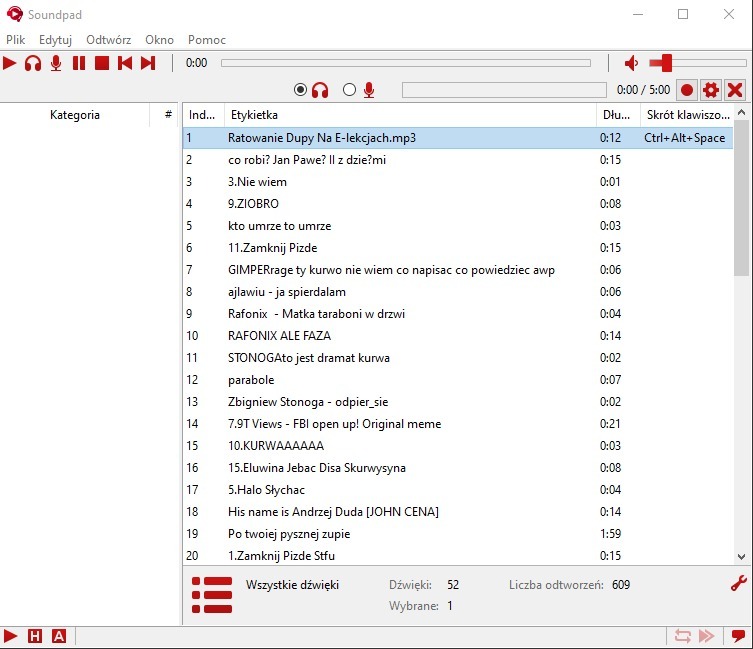Start recording with the red circle button
Image resolution: width=753 pixels, height=649 pixels.
[687, 90]
